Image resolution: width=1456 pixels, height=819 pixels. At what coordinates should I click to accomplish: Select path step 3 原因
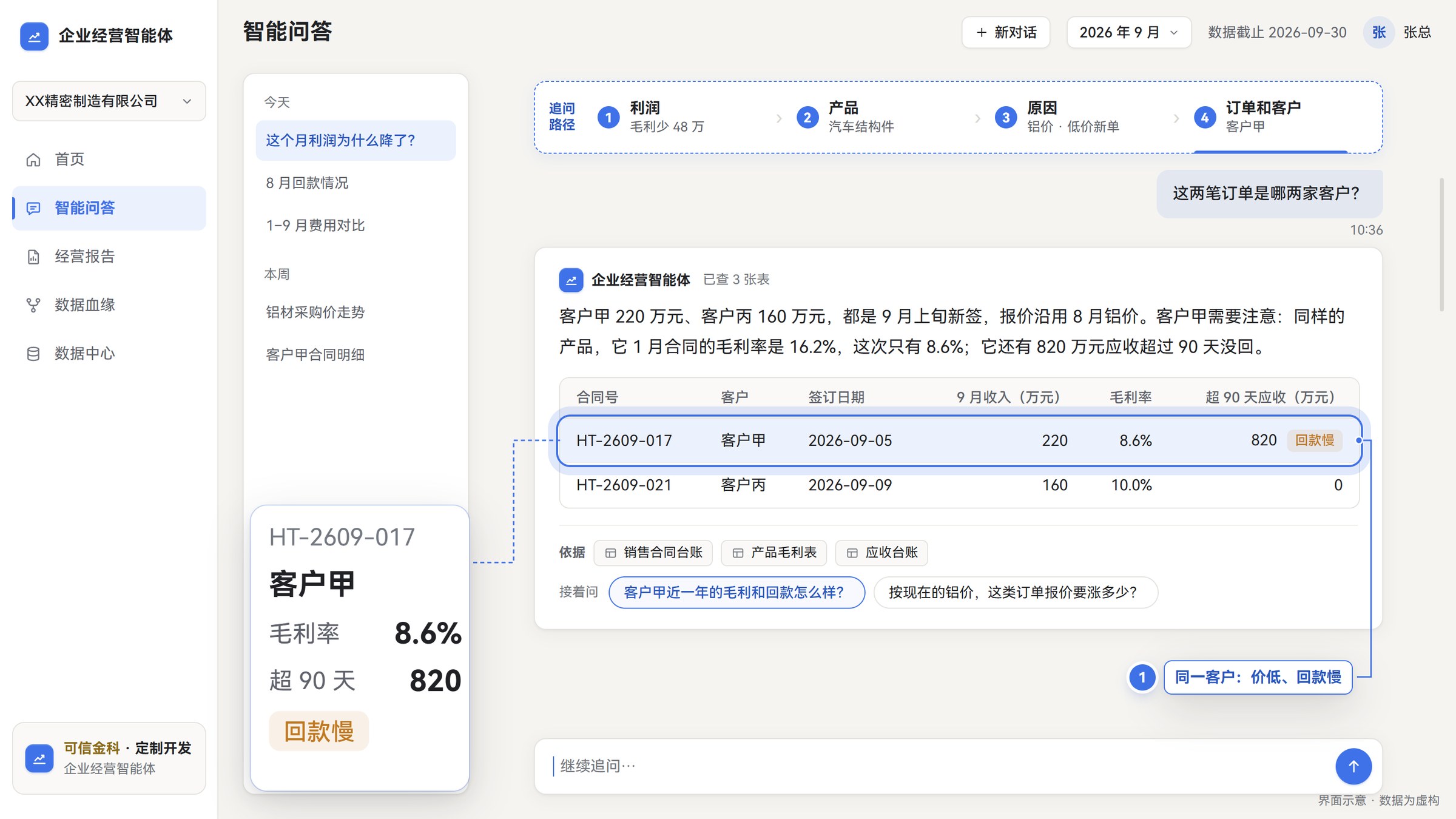click(x=1057, y=117)
